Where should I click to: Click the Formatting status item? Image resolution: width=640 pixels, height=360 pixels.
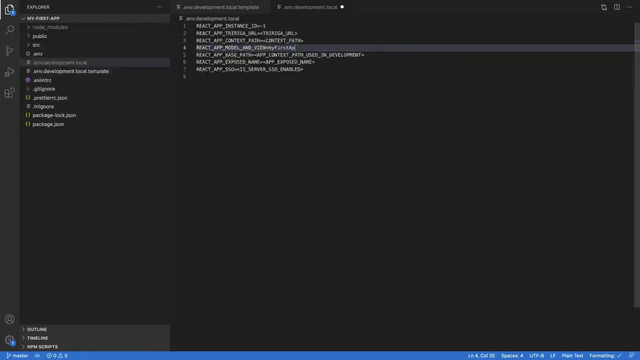pyautogui.click(x=605, y=356)
